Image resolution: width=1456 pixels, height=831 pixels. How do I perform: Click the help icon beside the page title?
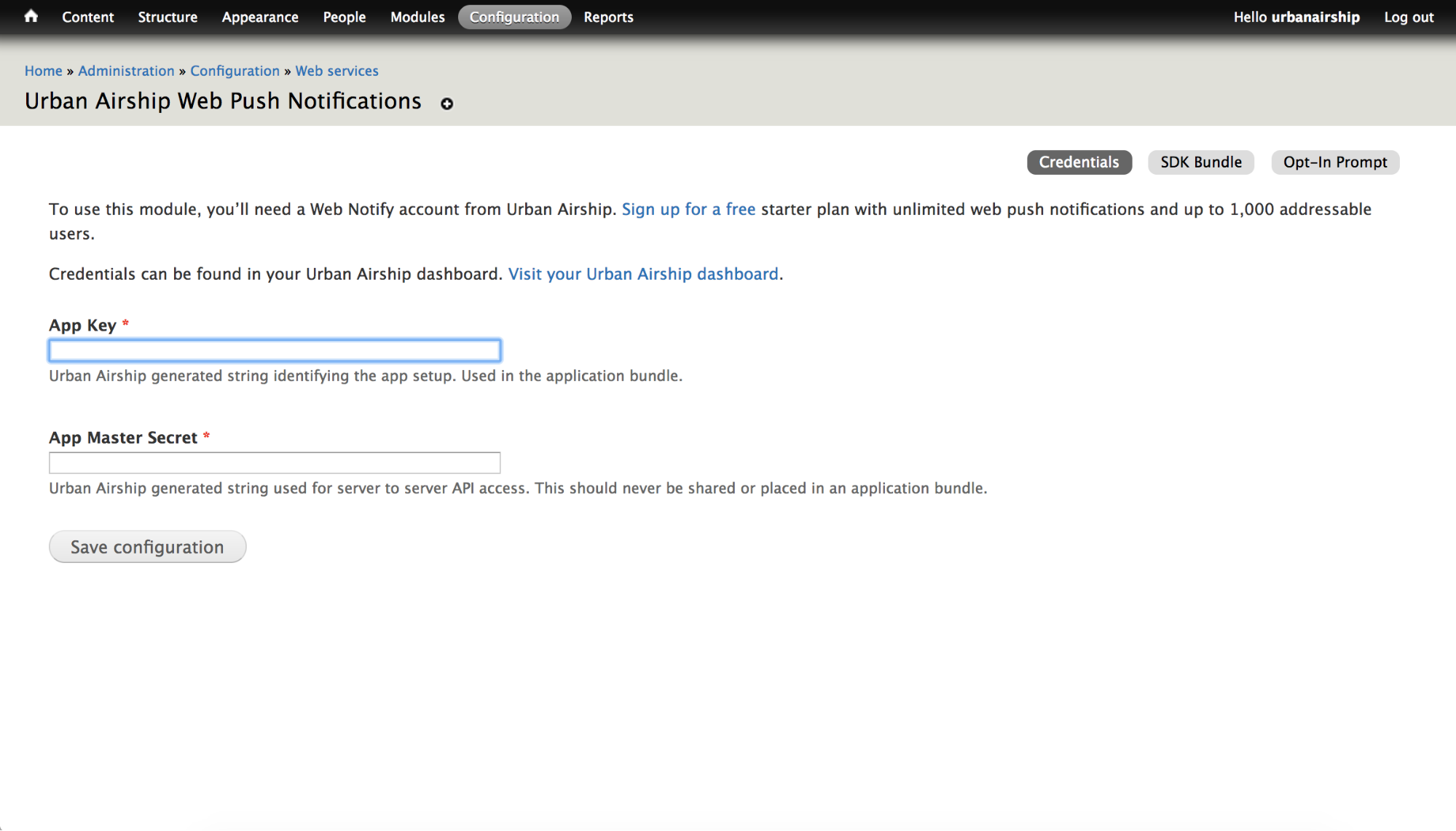[x=446, y=103]
